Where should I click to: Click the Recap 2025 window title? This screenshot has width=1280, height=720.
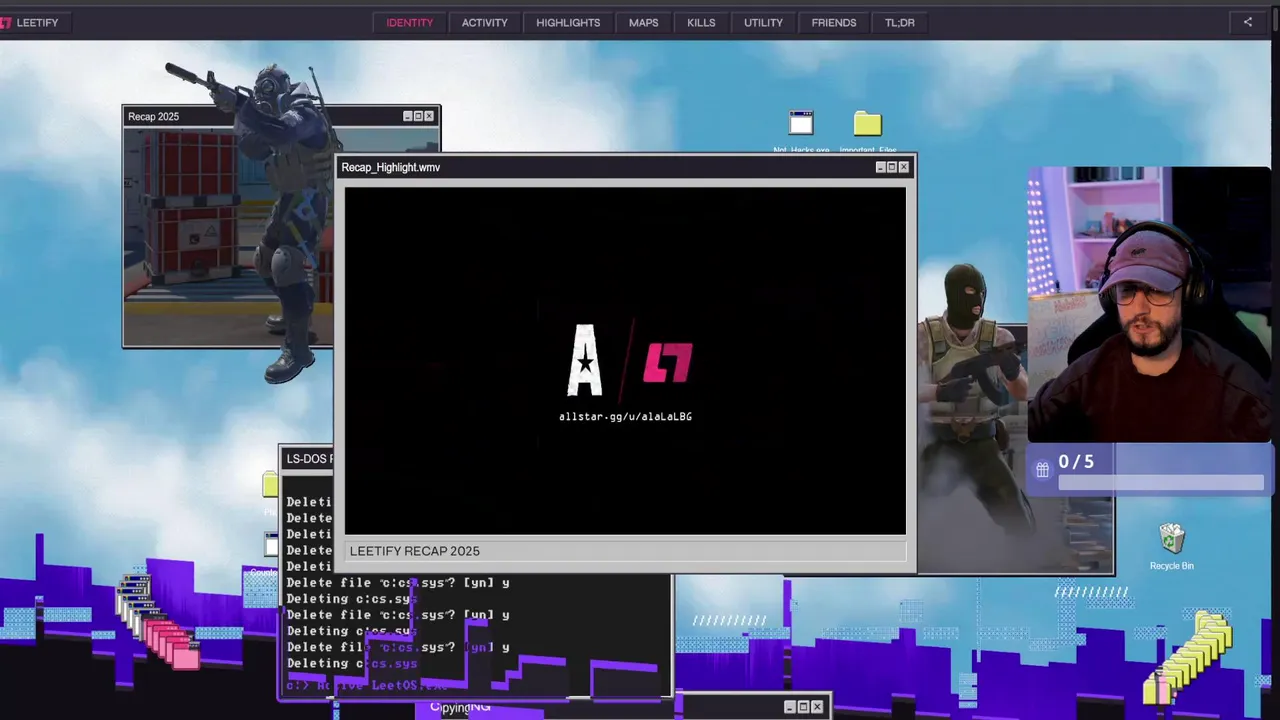point(153,117)
